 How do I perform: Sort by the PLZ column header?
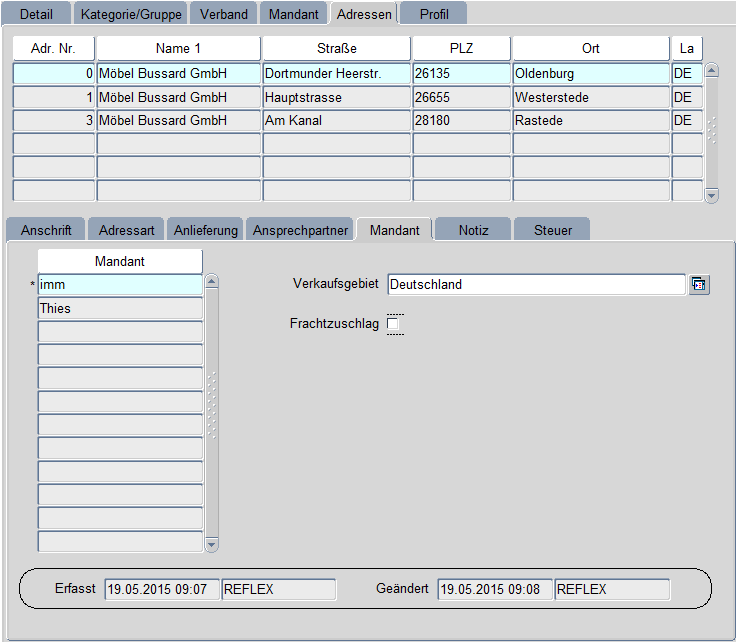tap(461, 49)
